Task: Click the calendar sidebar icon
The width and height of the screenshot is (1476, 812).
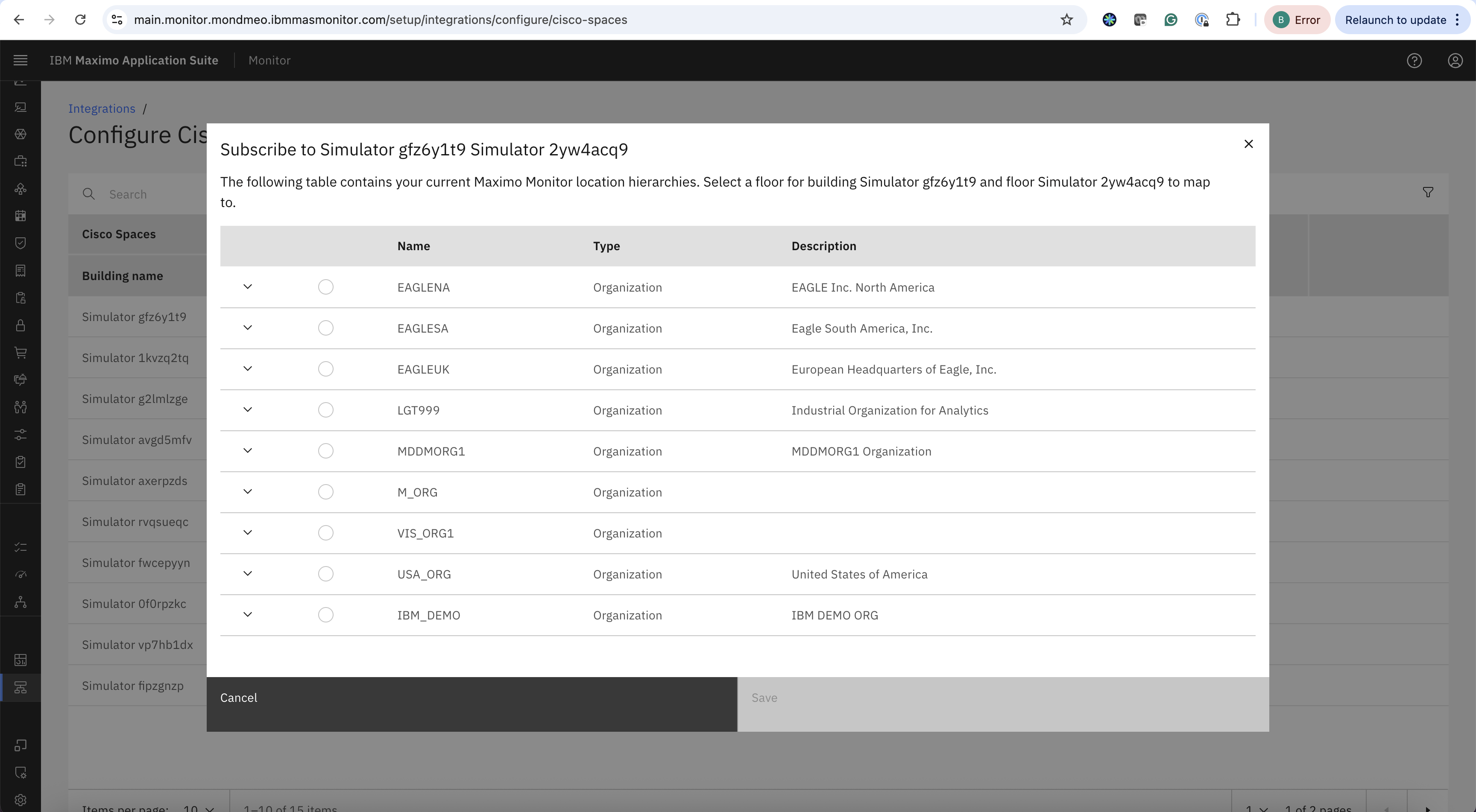Action: click(20, 216)
